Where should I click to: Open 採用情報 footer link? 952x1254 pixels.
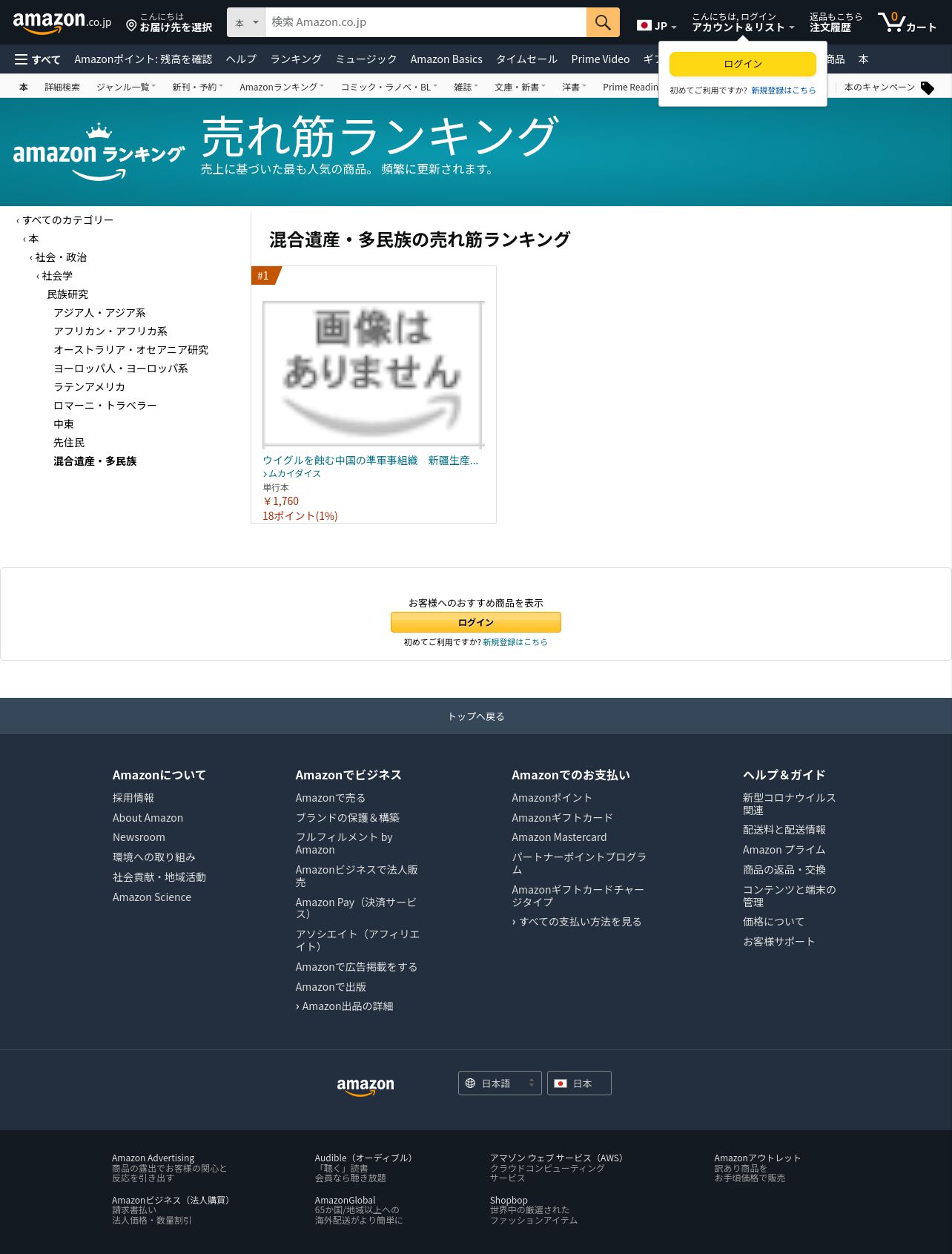click(133, 798)
